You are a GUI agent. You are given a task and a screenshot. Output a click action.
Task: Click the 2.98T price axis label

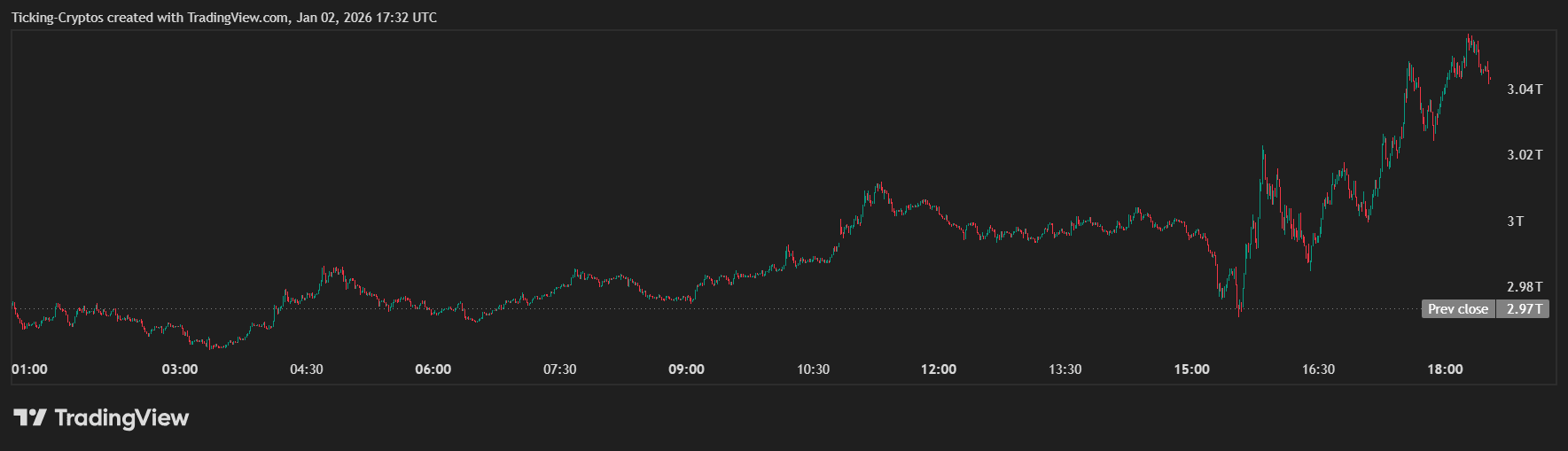(x=1525, y=287)
